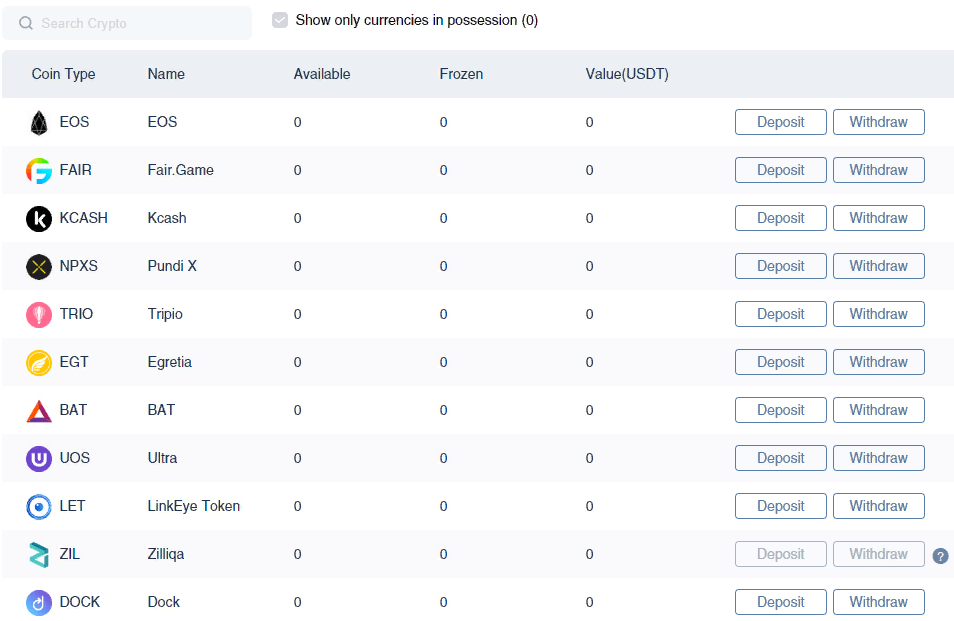Focus the Search Crypto input field
This screenshot has width=954, height=621.
point(127,23)
